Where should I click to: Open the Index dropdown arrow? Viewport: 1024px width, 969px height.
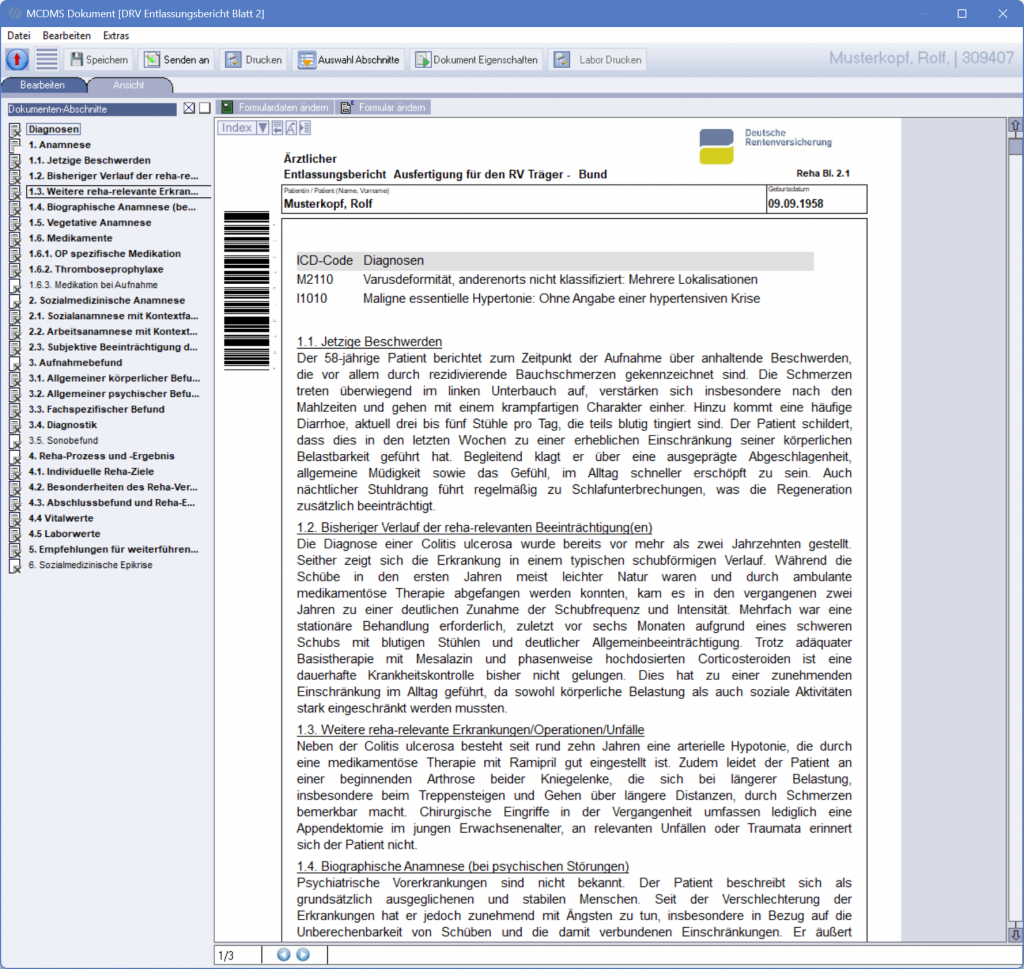262,128
